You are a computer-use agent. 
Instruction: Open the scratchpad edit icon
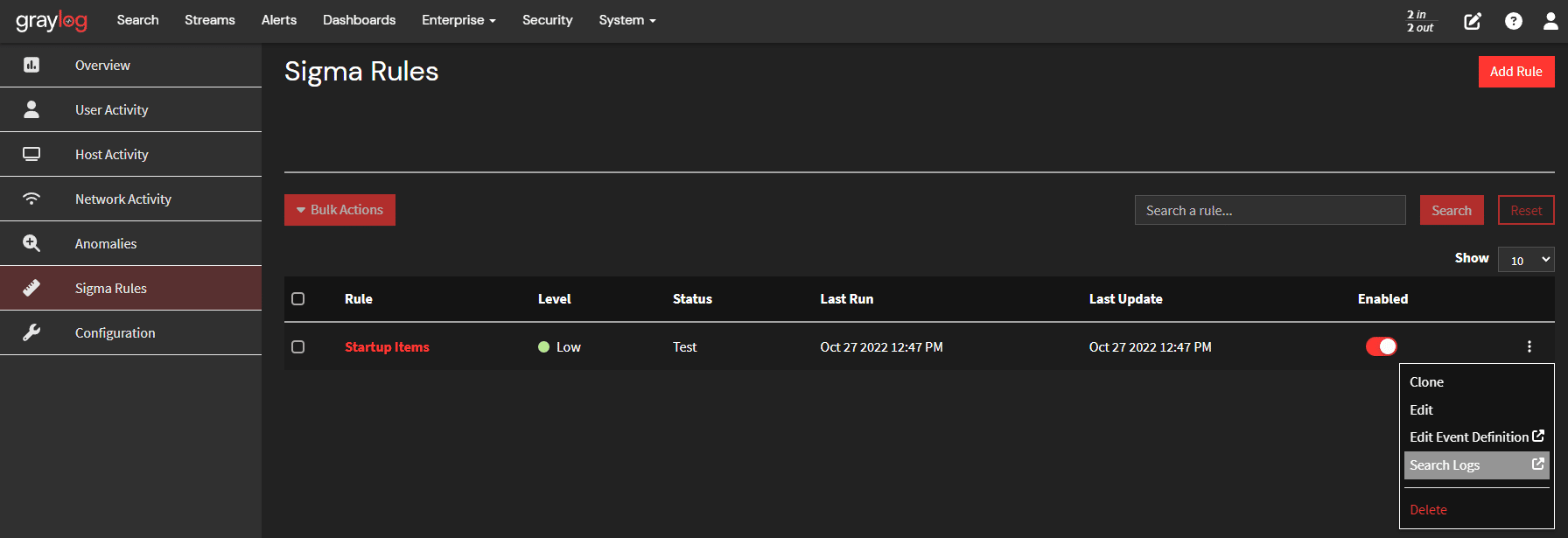click(1473, 21)
